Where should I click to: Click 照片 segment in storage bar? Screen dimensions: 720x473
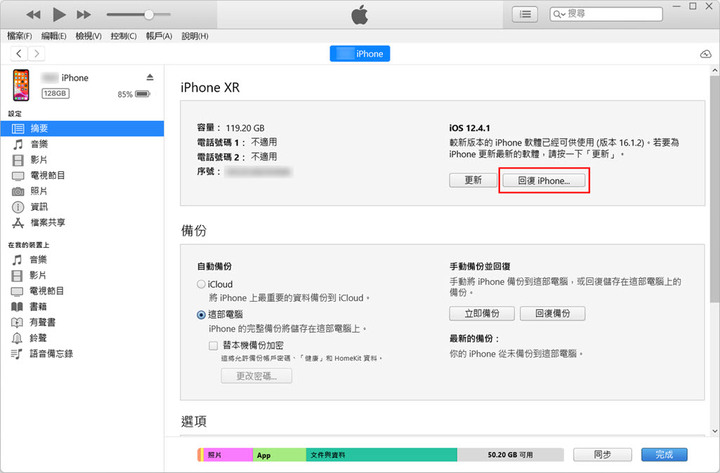228,455
